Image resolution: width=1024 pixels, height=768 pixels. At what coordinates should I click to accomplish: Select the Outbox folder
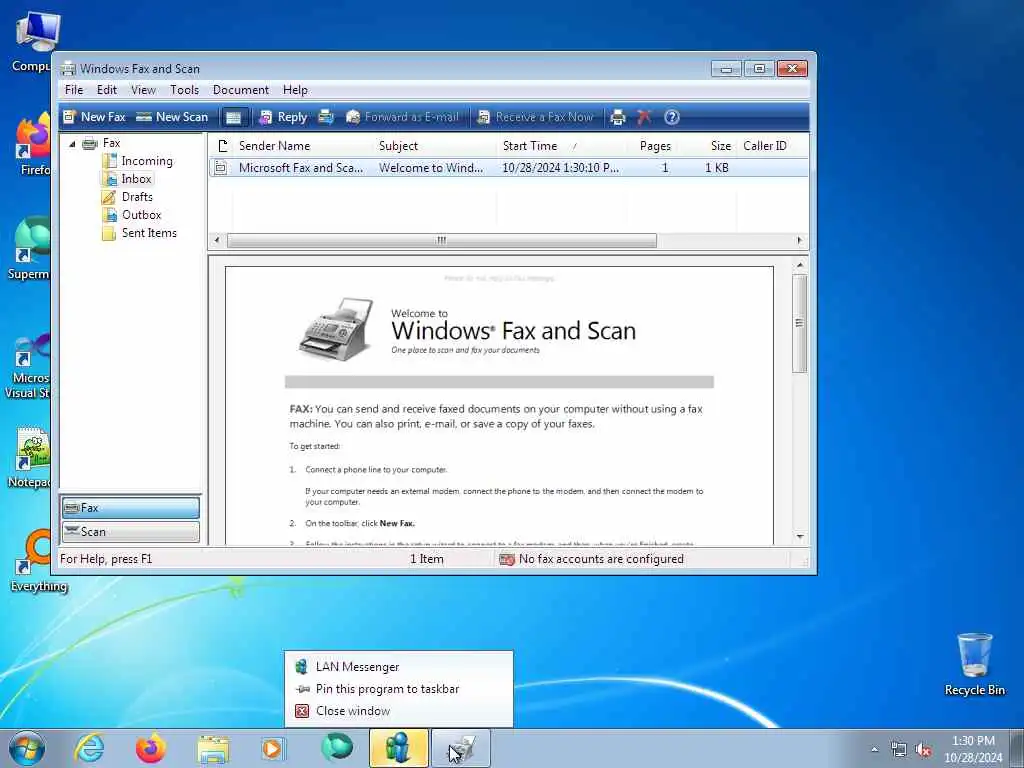tap(141, 215)
